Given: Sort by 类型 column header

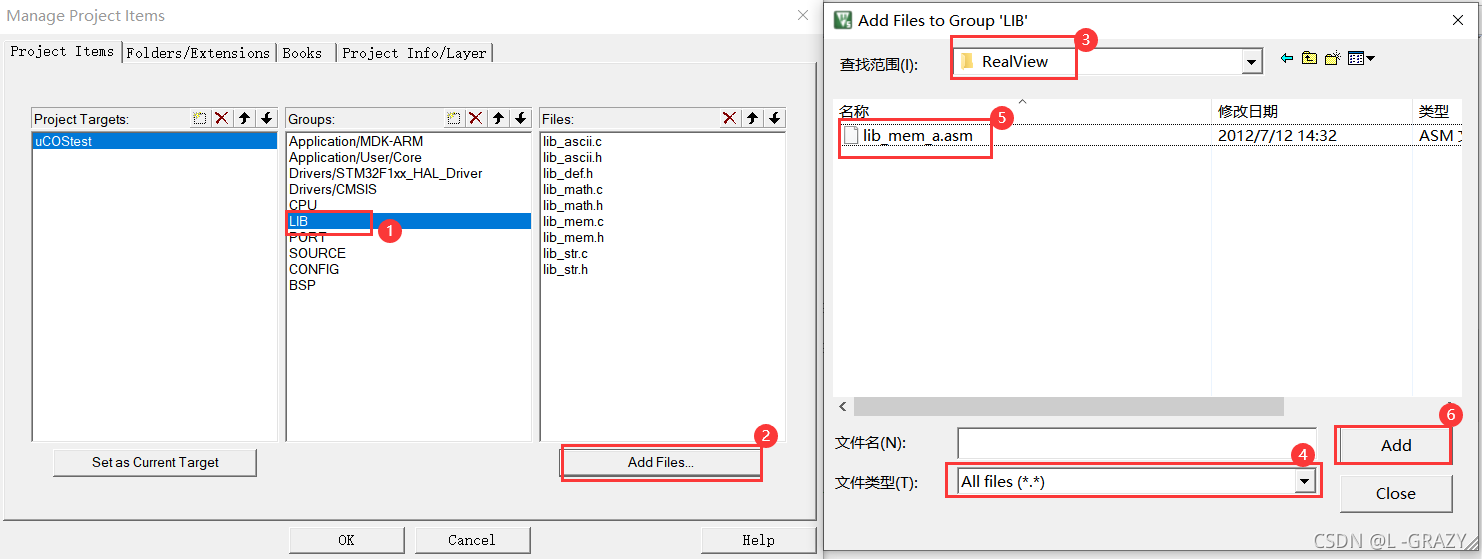Looking at the screenshot, I should tap(1438, 111).
